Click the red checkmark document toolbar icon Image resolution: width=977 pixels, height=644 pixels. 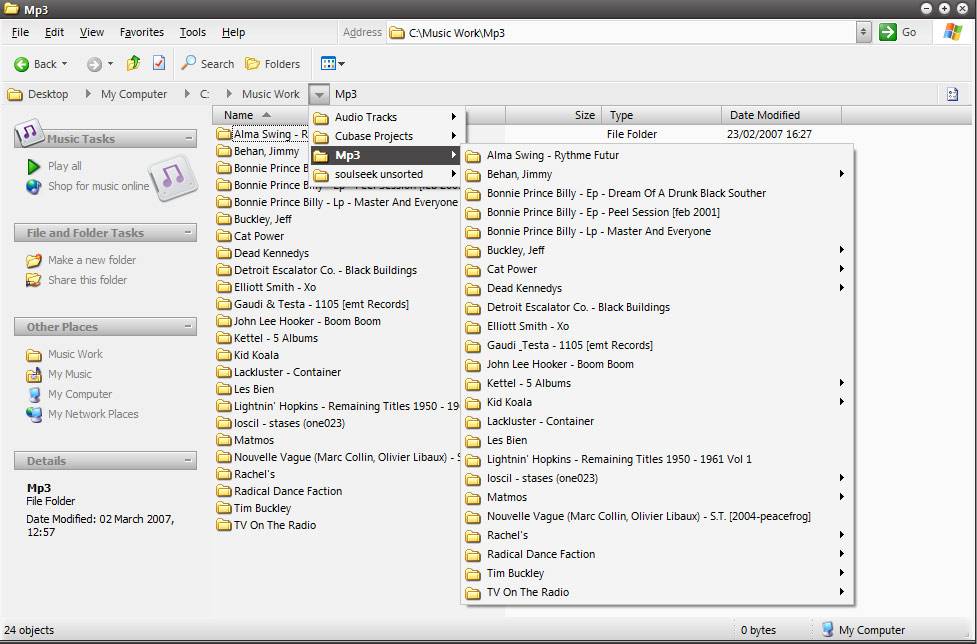[159, 63]
